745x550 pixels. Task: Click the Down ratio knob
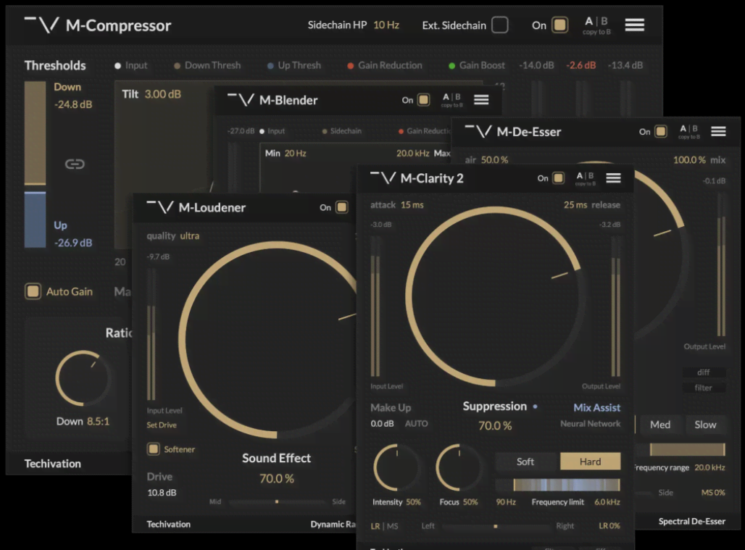(x=83, y=379)
